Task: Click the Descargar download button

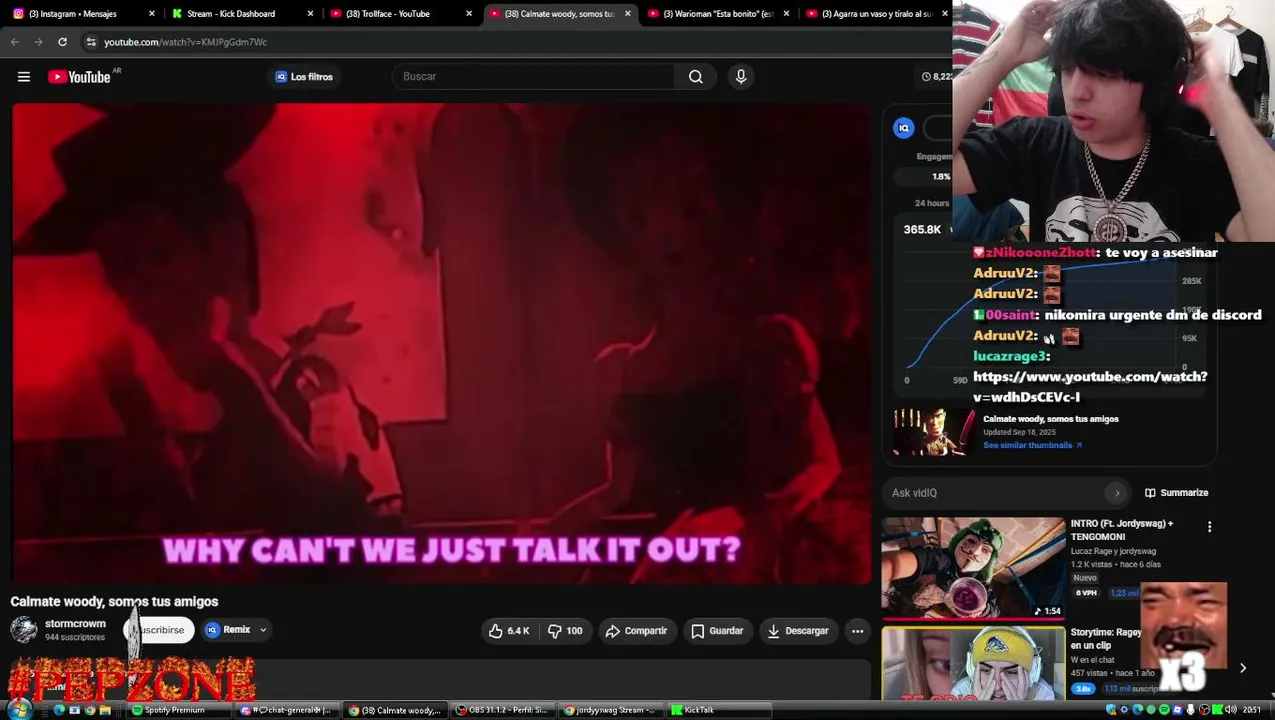Action: click(x=798, y=631)
